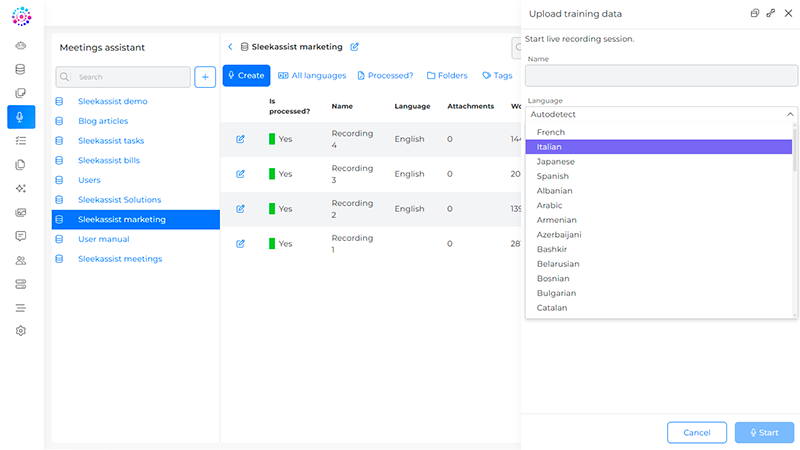This screenshot has width=800, height=450.
Task: Click the Create button
Action: coord(246,76)
